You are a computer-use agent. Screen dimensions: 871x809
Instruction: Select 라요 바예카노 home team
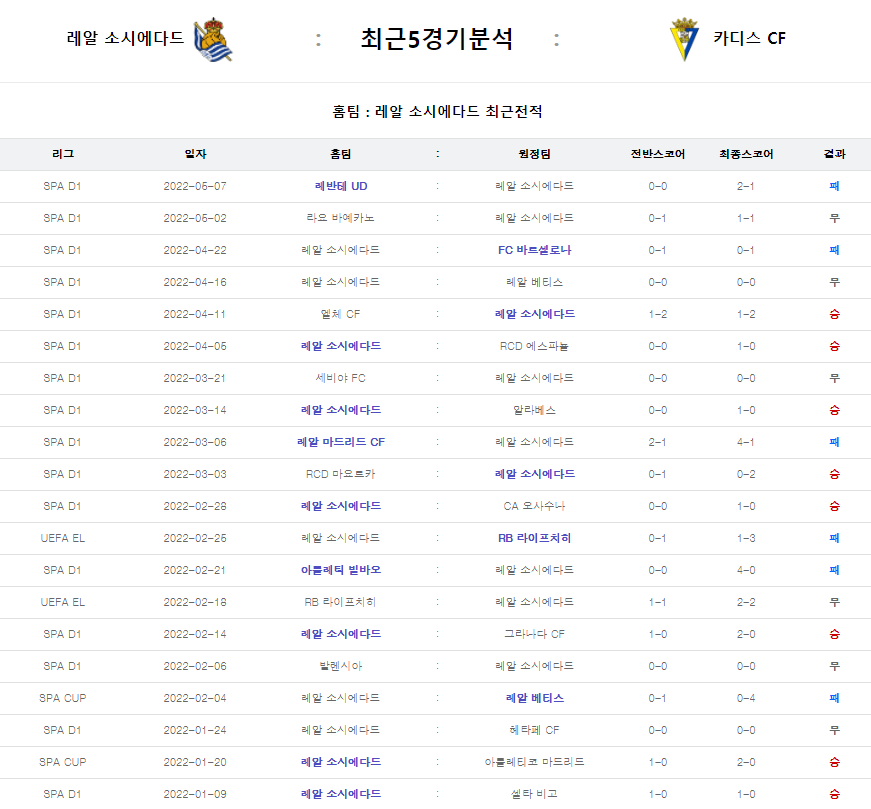pos(341,218)
